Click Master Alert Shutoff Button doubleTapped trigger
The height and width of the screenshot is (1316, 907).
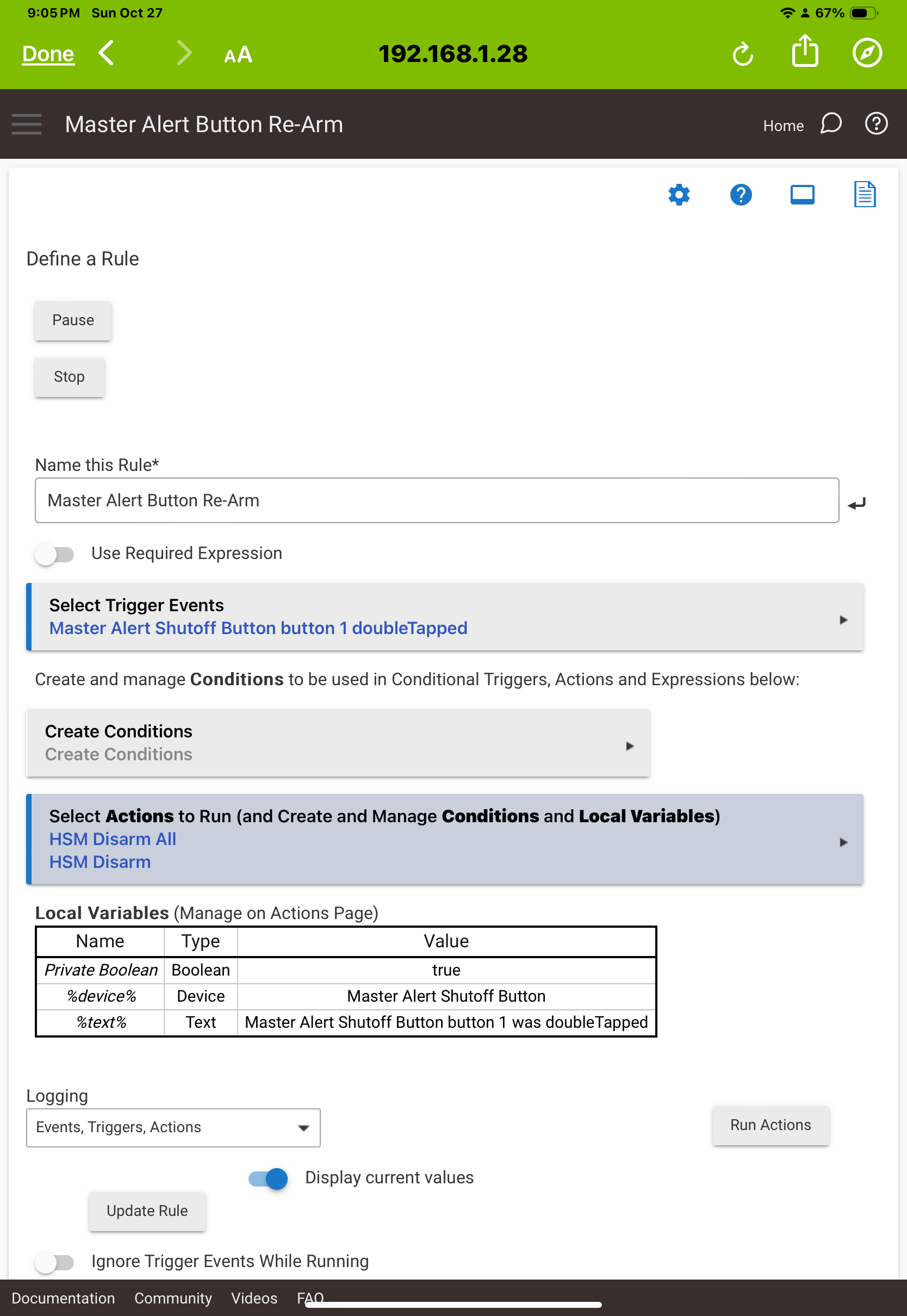pos(258,628)
